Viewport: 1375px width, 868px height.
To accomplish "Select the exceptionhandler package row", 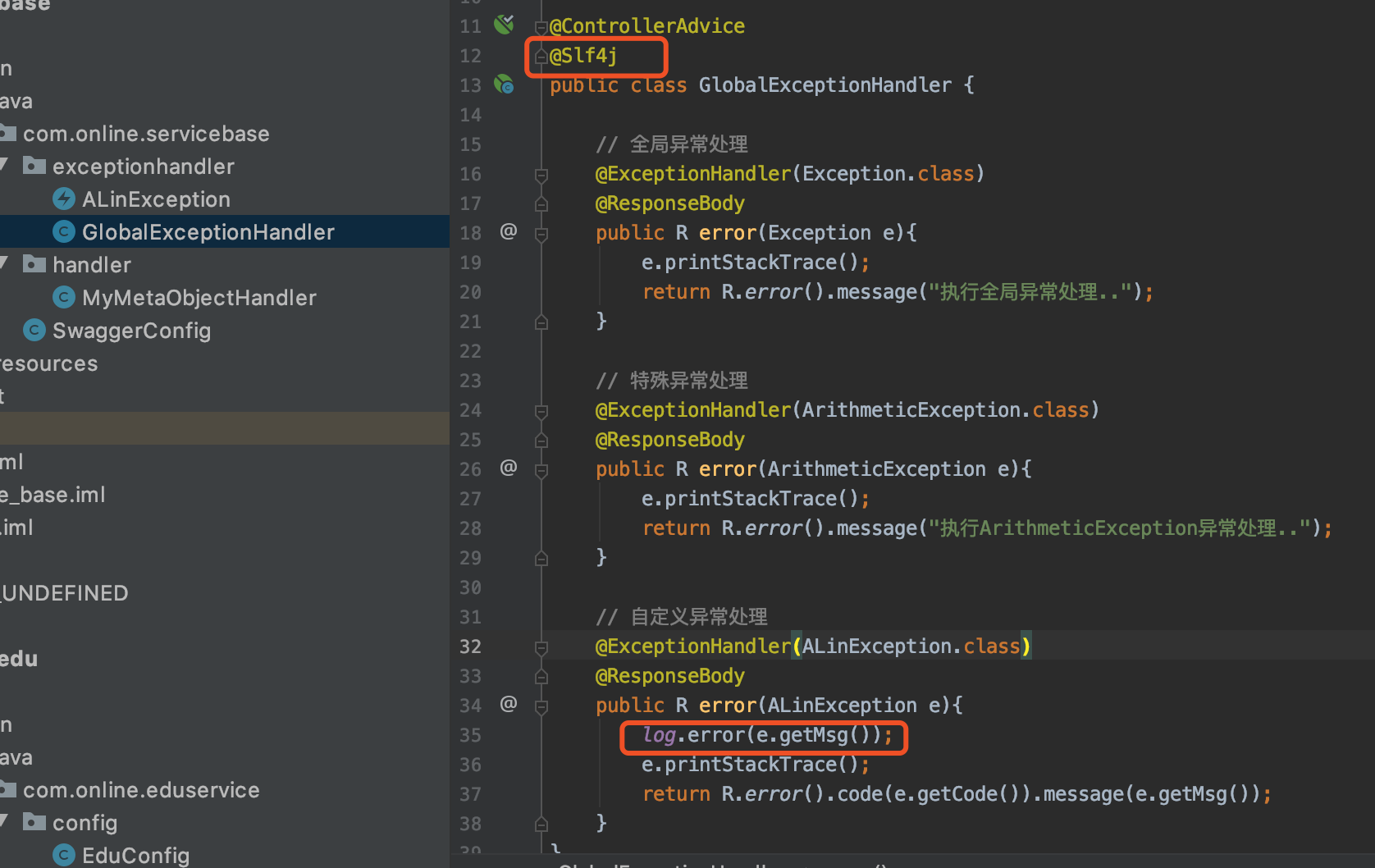I will tap(225, 166).
